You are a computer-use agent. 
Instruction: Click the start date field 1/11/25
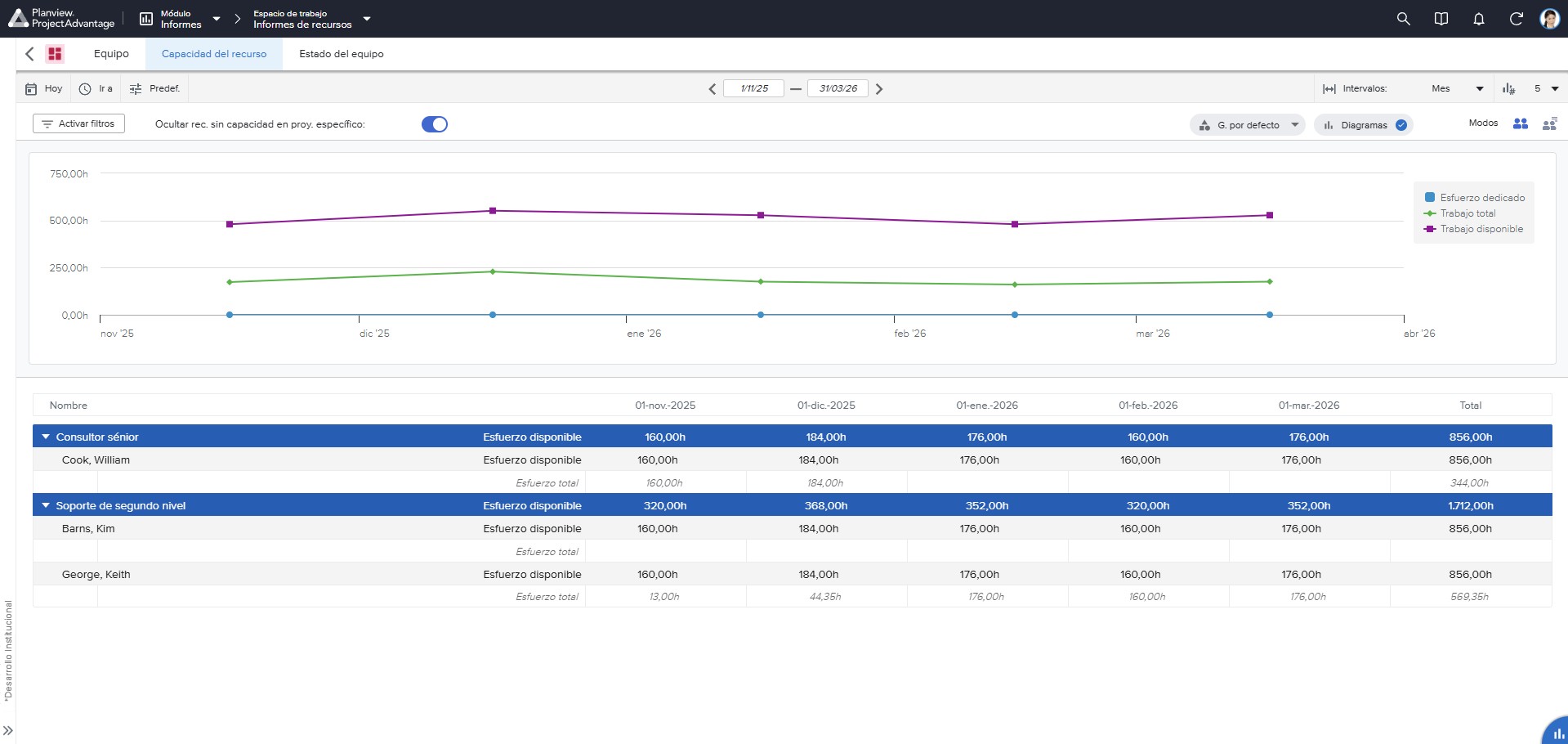tap(754, 88)
